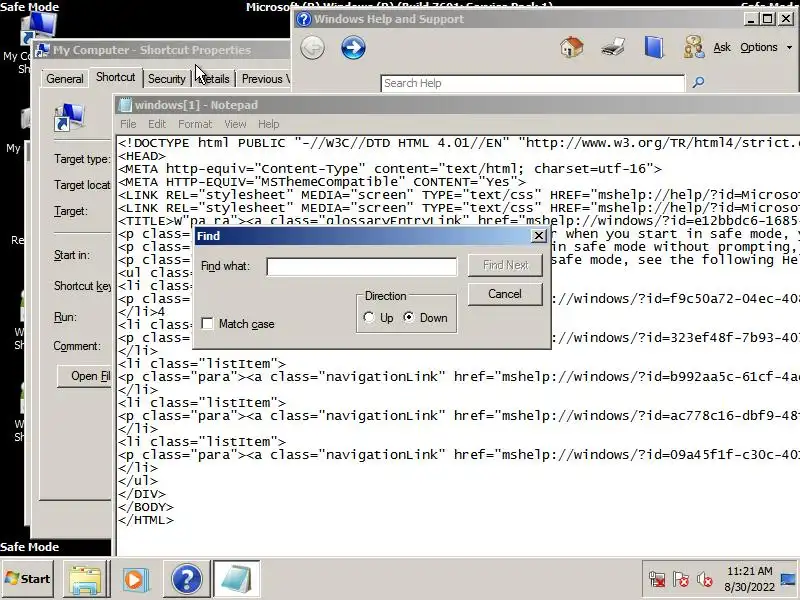800x600 pixels.
Task: Click the Ask link in Help
Action: click(722, 47)
